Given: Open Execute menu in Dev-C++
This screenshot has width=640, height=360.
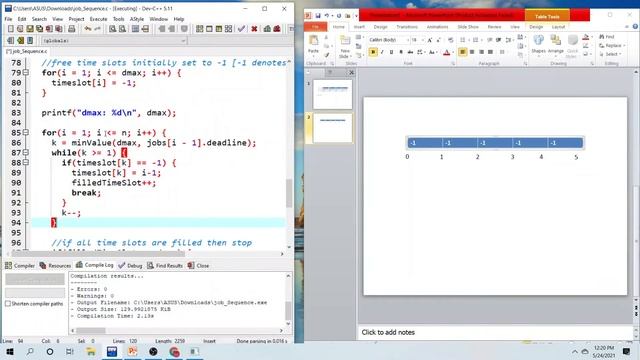Looking at the screenshot, I should [x=98, y=19].
